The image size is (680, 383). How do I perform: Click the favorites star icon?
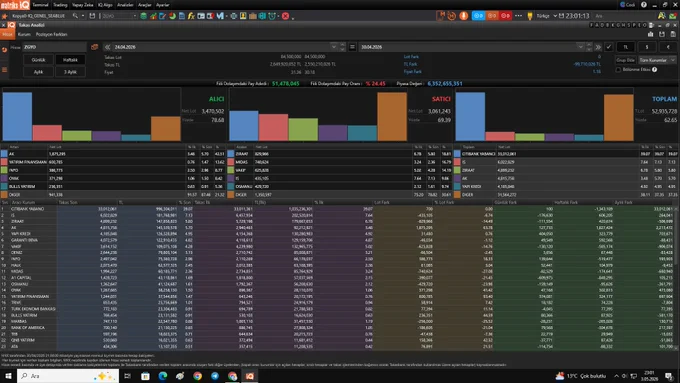(x=5, y=16)
